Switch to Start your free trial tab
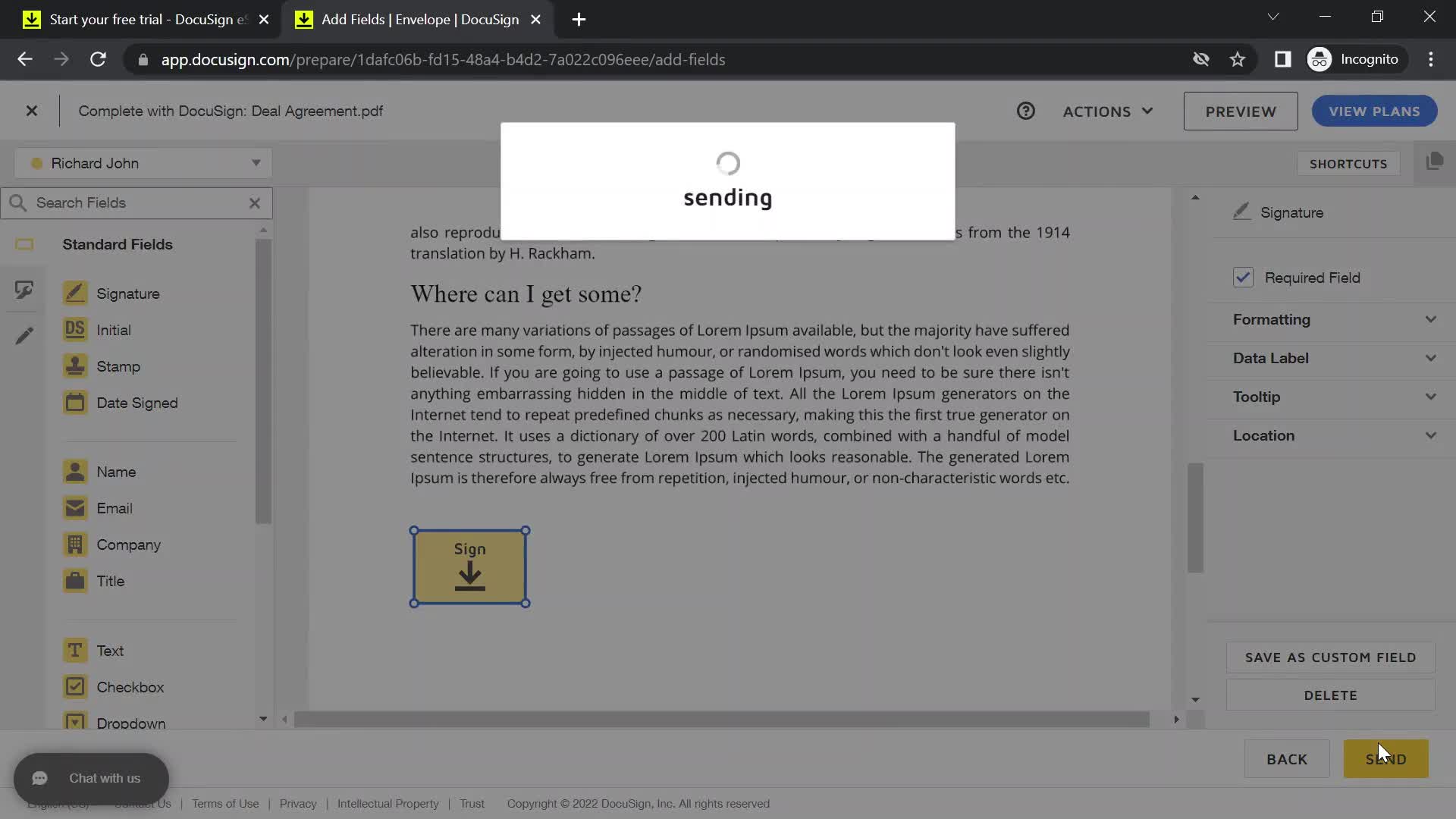 pos(146,19)
